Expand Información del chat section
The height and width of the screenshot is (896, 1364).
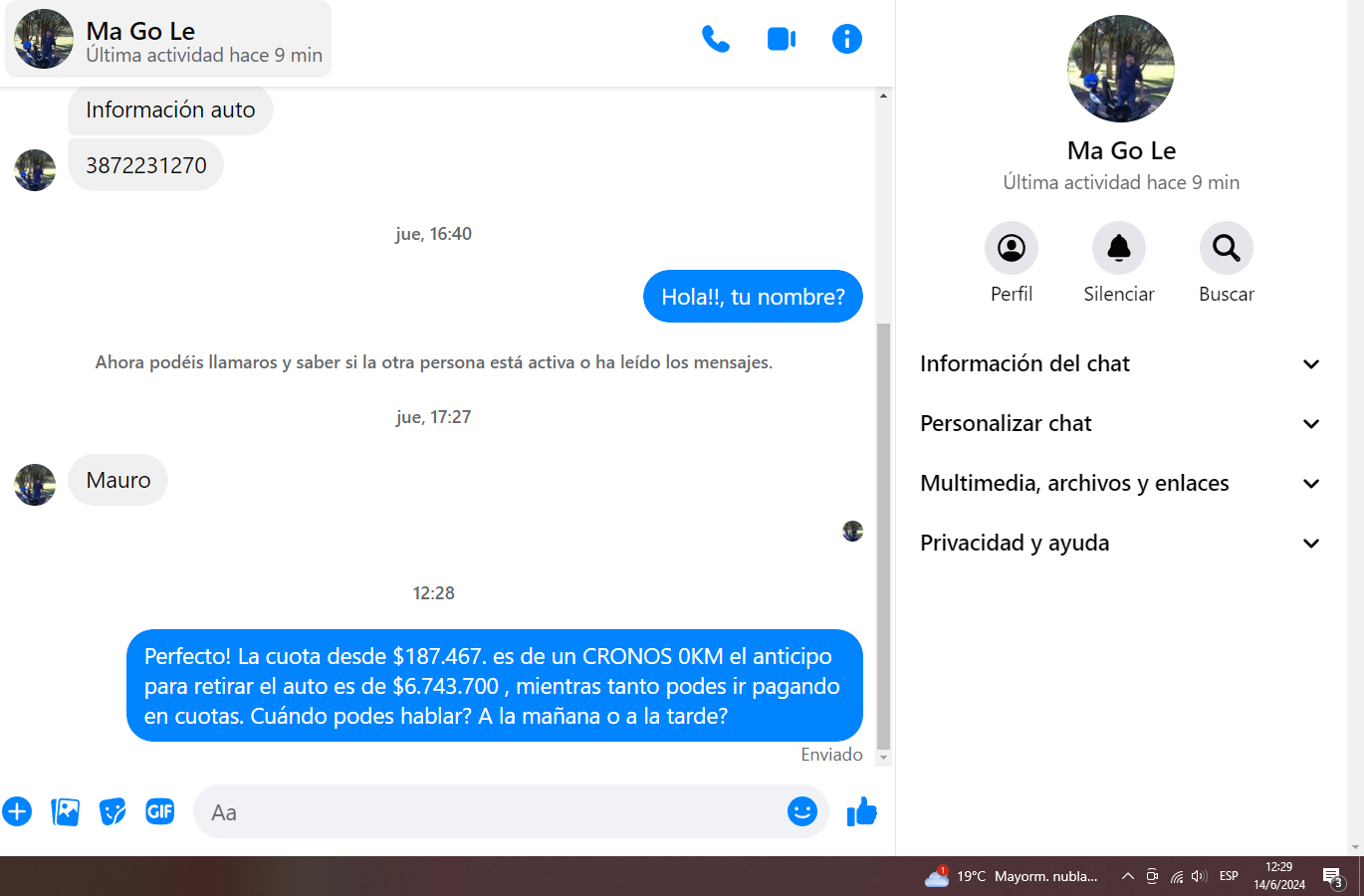point(1120,363)
